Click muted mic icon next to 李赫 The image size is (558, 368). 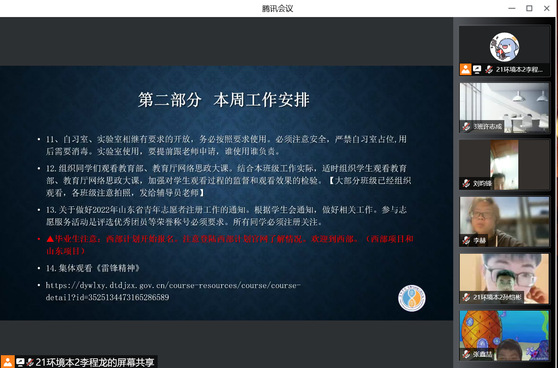tap(466, 240)
